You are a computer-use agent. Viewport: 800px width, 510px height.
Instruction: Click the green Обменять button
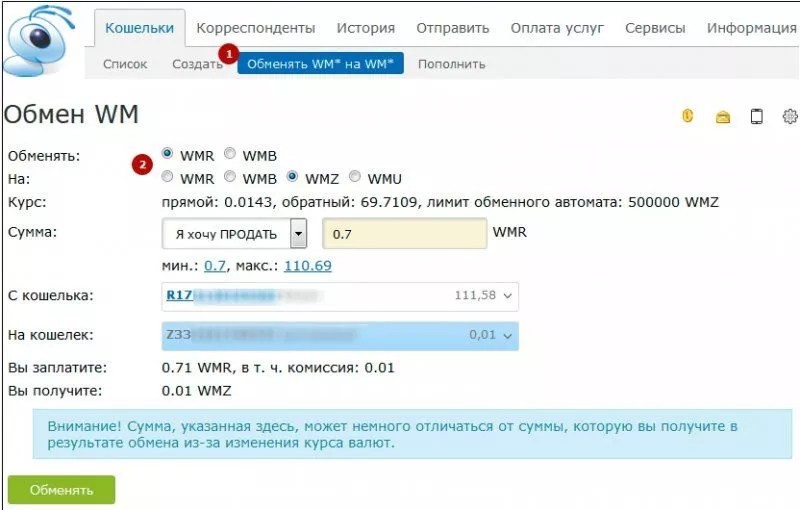click(61, 490)
